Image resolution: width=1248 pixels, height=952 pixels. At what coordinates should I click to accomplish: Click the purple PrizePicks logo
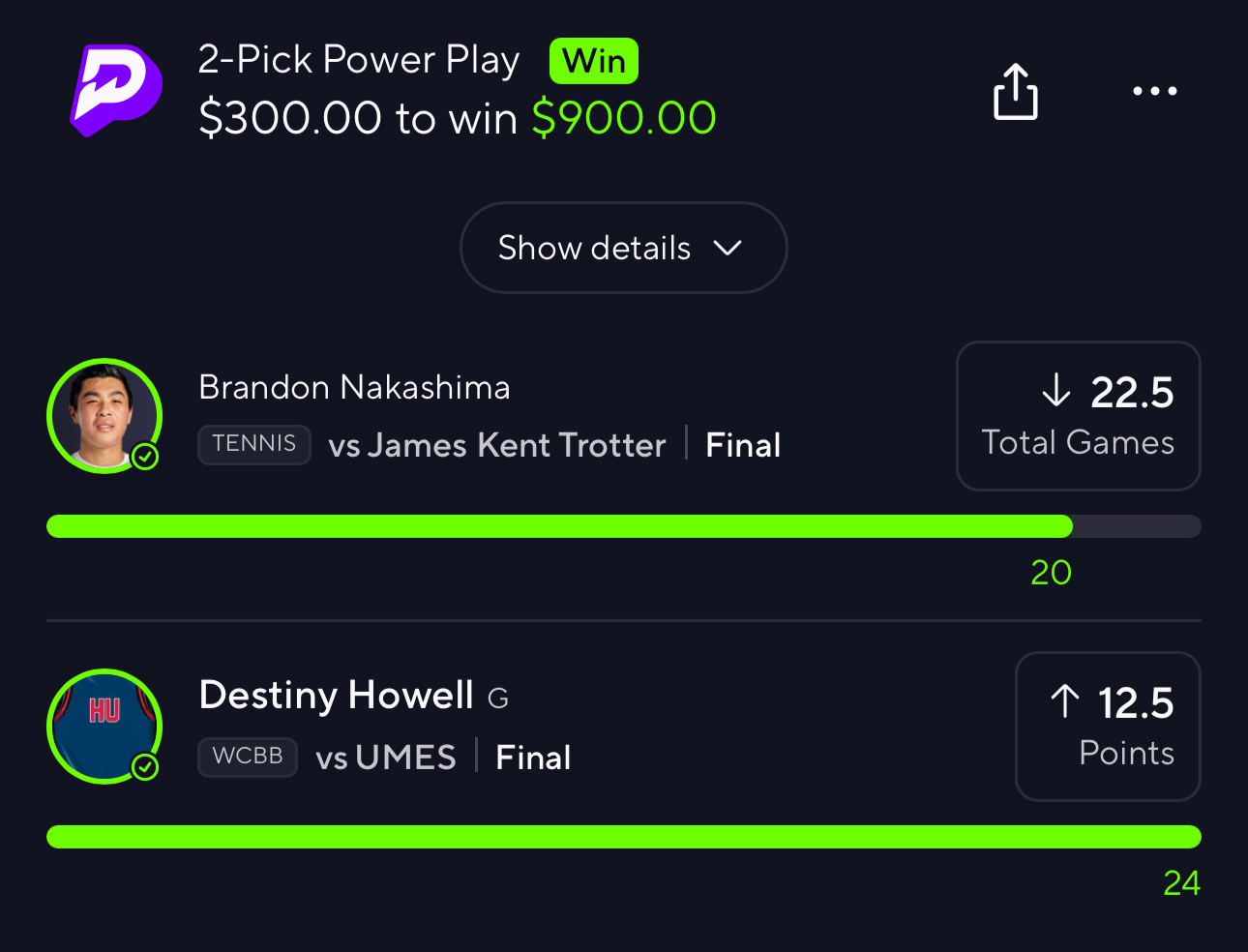tap(116, 90)
